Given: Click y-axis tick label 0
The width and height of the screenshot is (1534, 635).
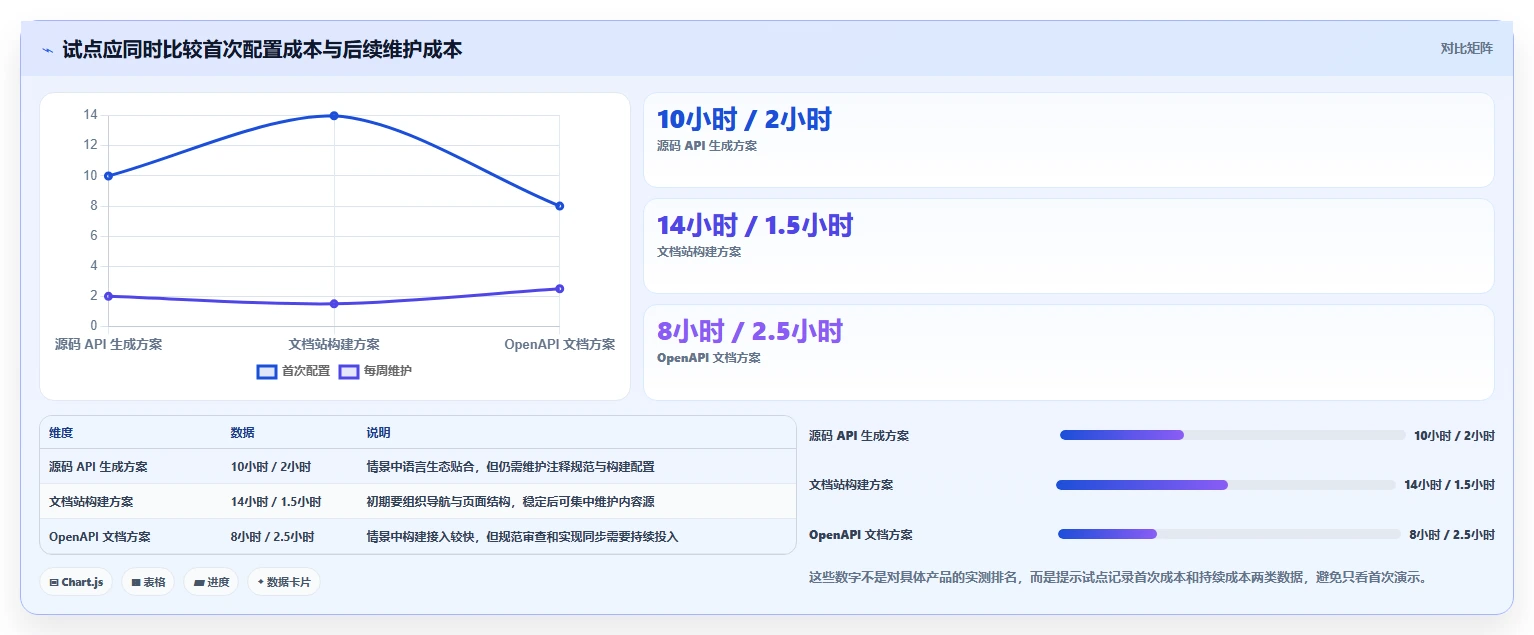Looking at the screenshot, I should tap(94, 326).
